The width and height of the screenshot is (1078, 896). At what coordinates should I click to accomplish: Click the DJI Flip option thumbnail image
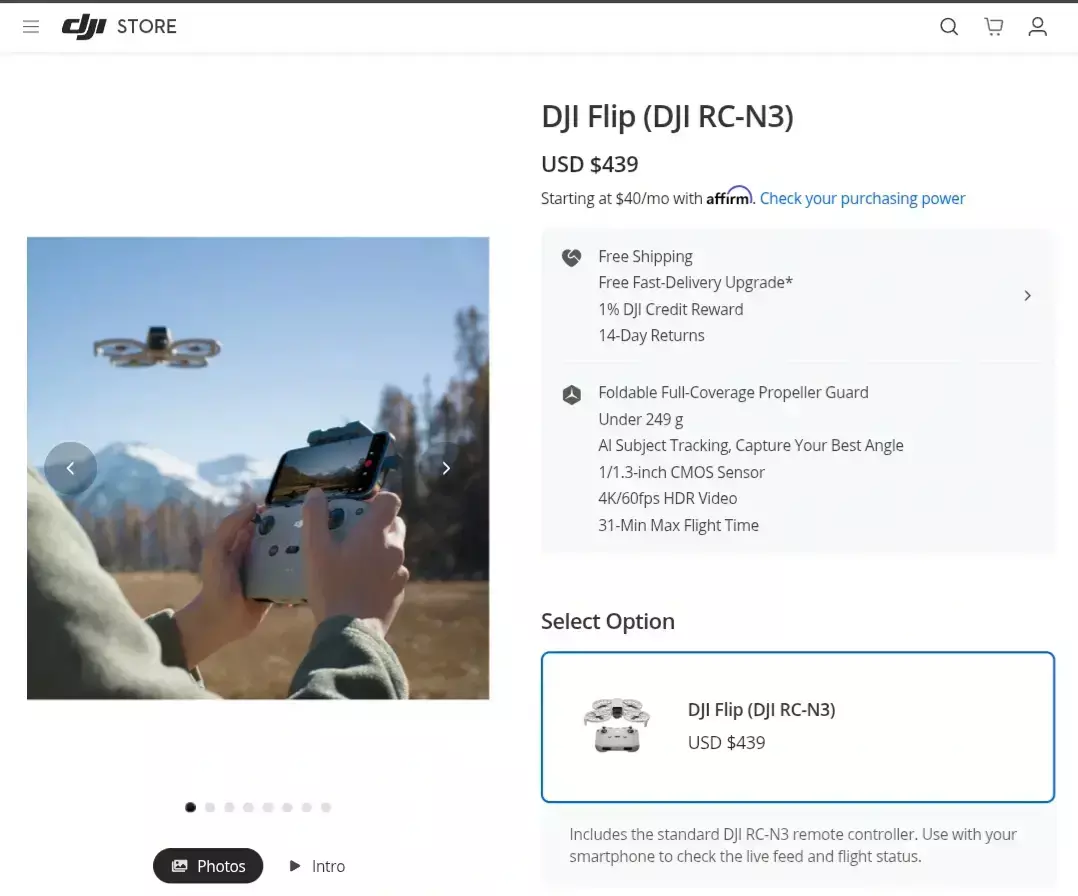coord(617,725)
